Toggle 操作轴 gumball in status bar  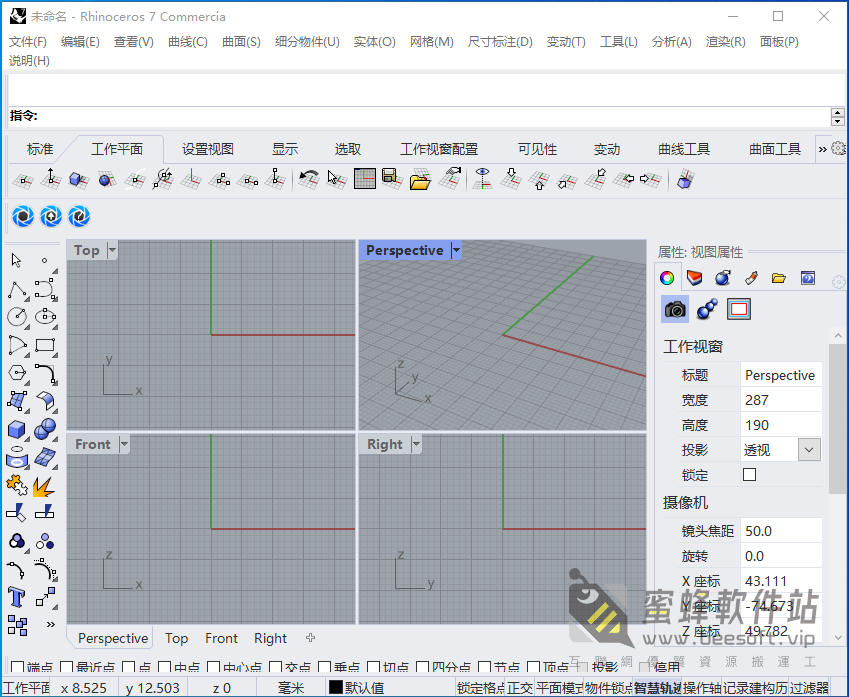point(702,688)
